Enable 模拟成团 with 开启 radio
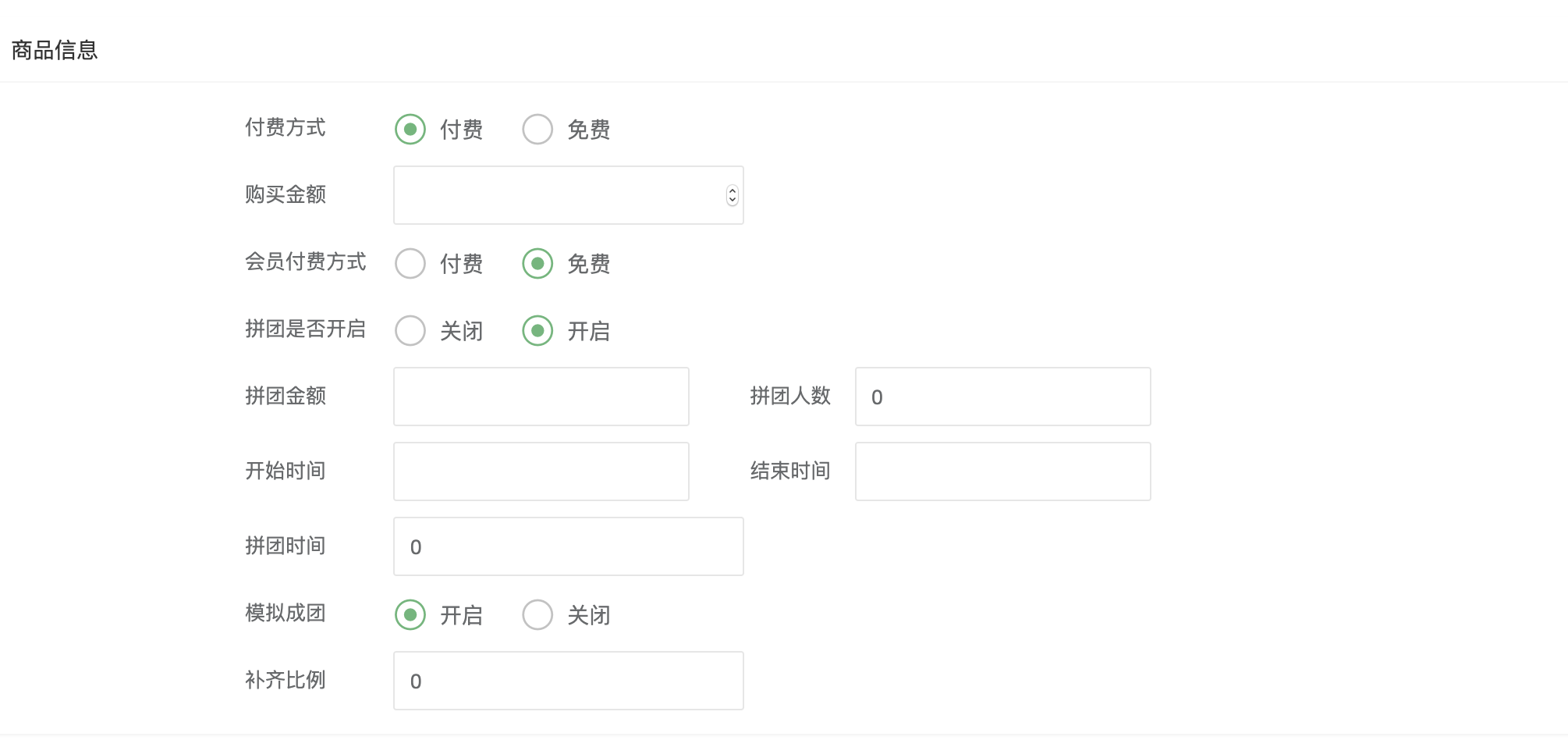The height and width of the screenshot is (740, 1568). (410, 615)
